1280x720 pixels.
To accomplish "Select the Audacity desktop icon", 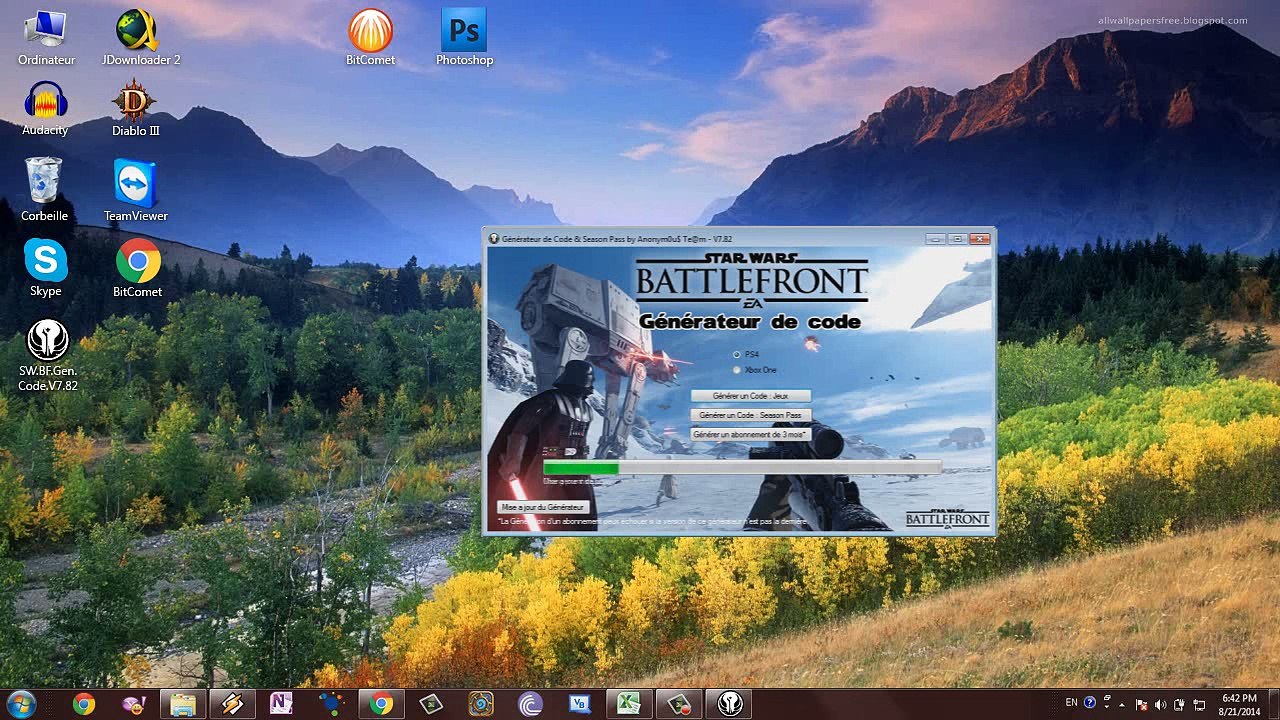I will [x=45, y=110].
